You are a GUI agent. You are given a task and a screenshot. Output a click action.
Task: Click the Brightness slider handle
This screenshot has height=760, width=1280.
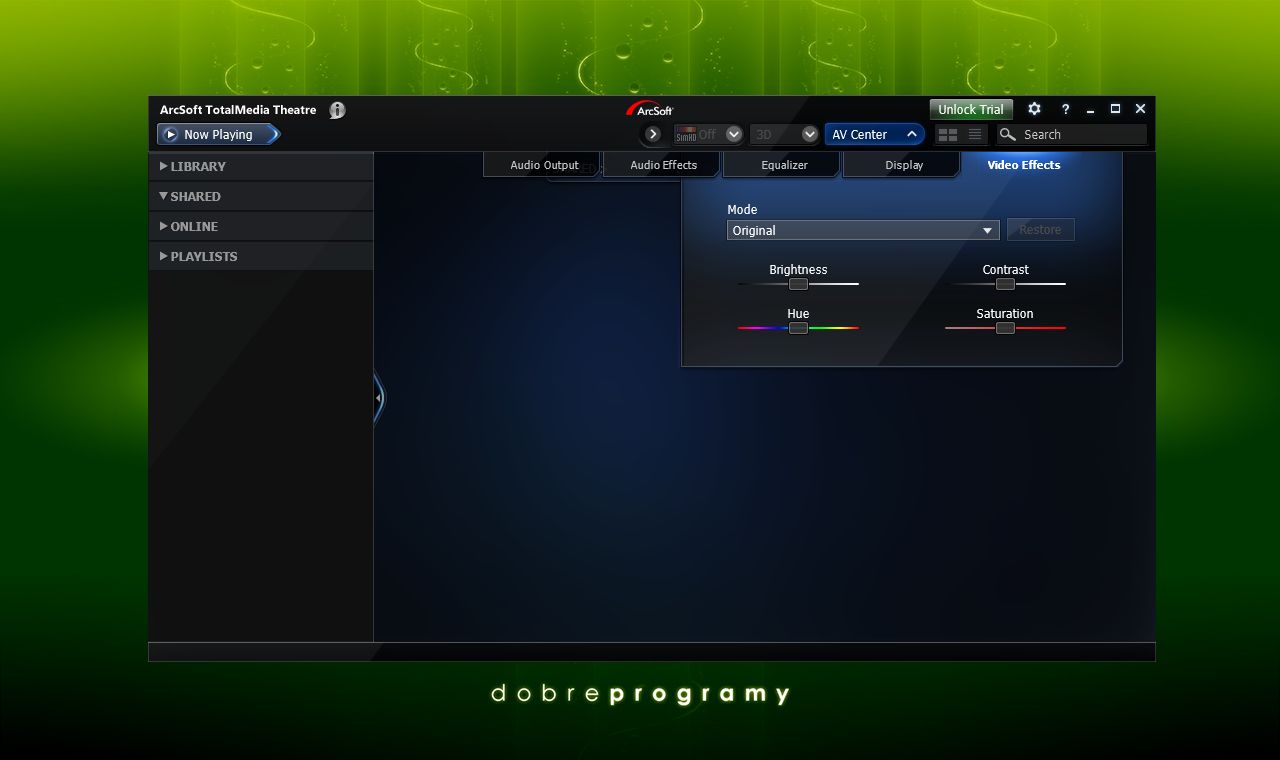coord(798,284)
